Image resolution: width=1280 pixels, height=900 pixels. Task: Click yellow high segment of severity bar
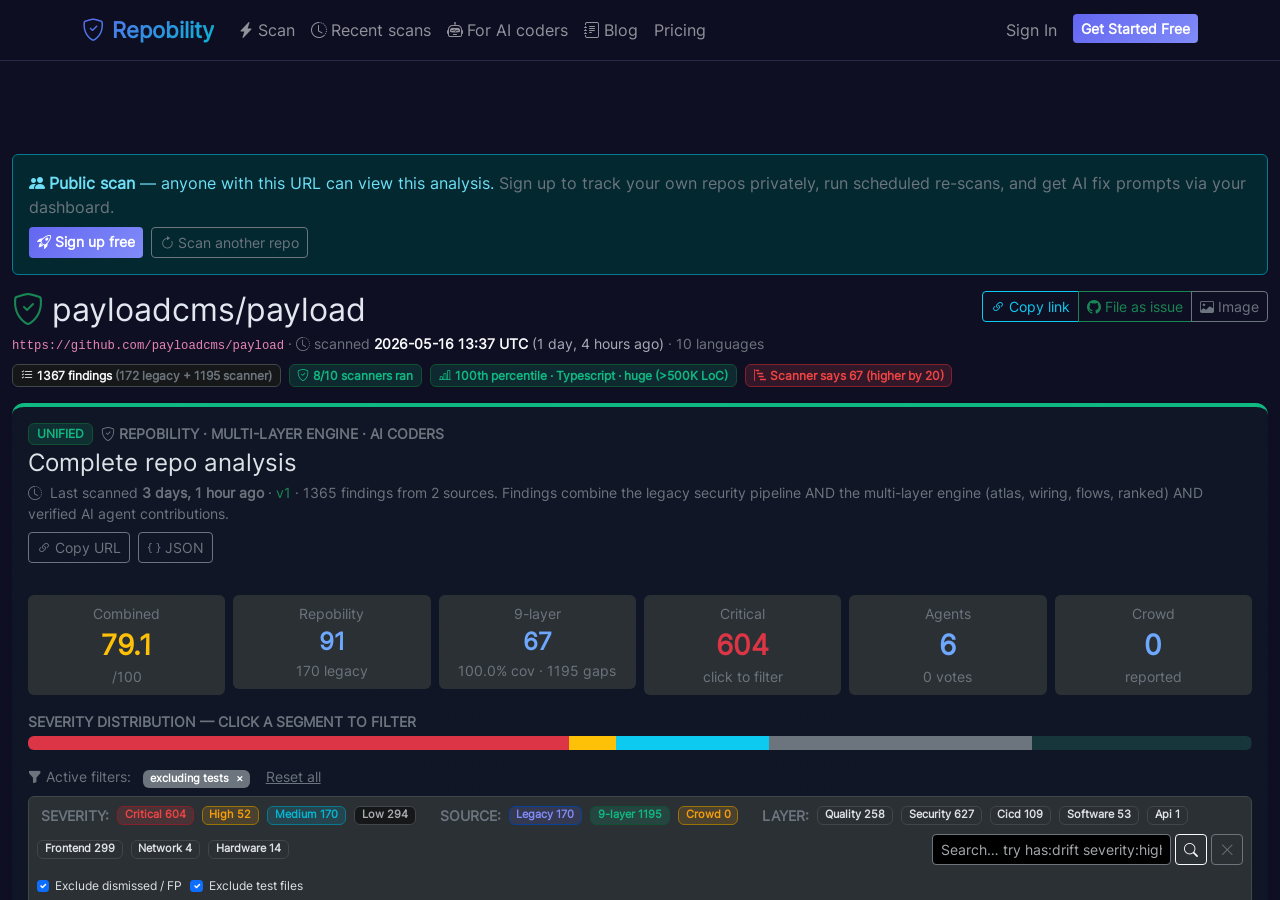[592, 743]
